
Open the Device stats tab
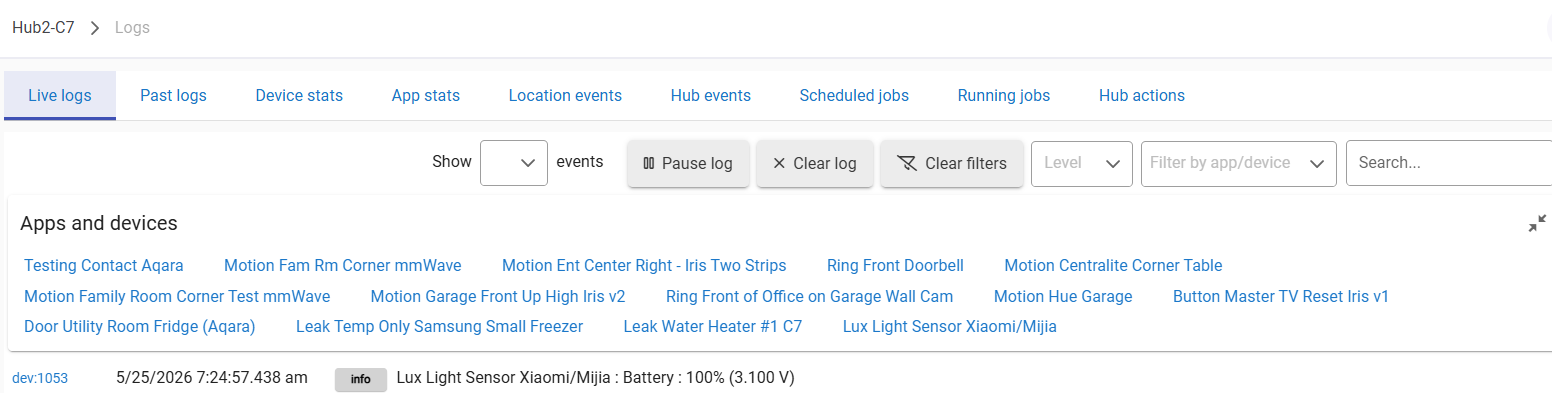click(299, 96)
